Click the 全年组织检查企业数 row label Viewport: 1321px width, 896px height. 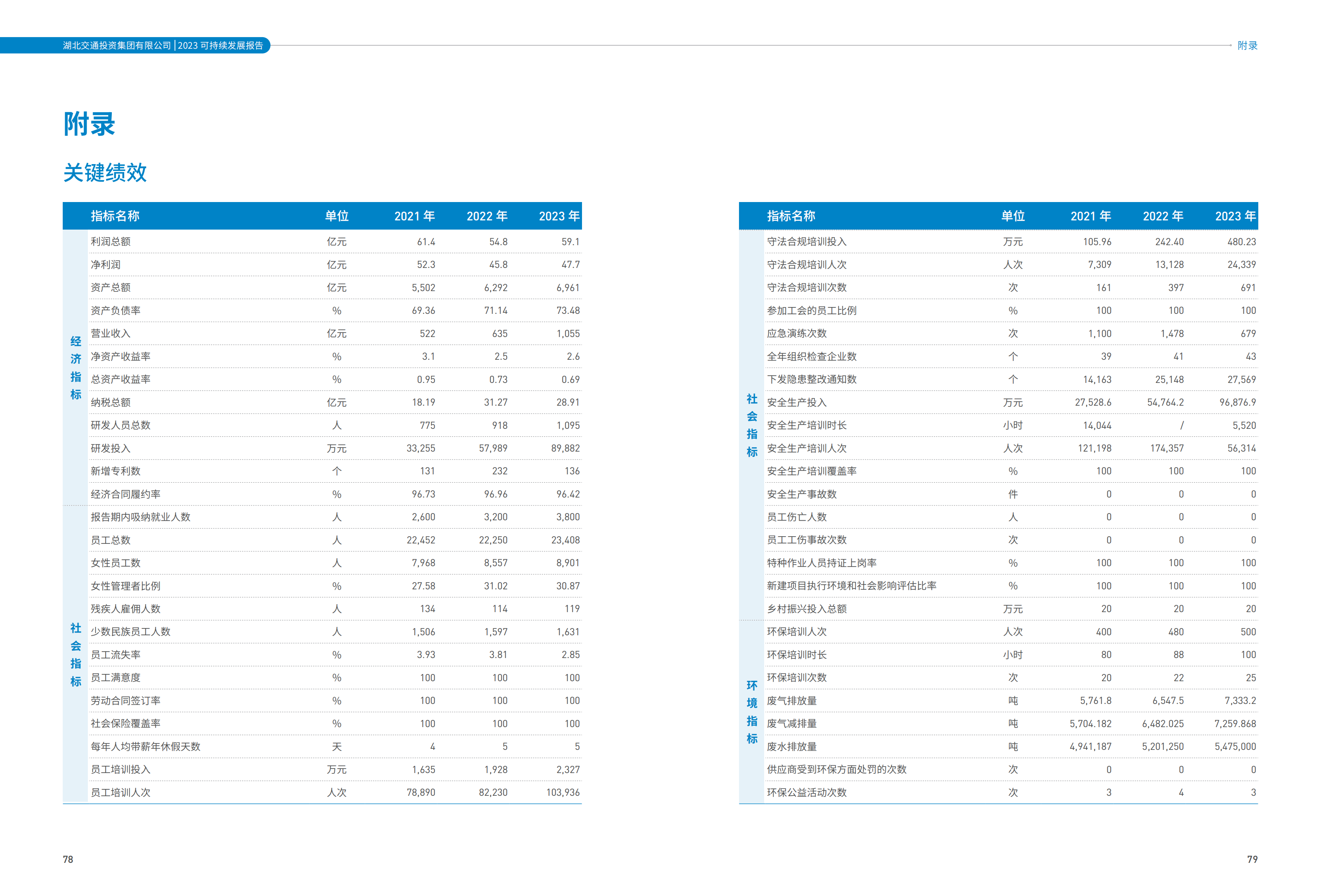point(812,356)
